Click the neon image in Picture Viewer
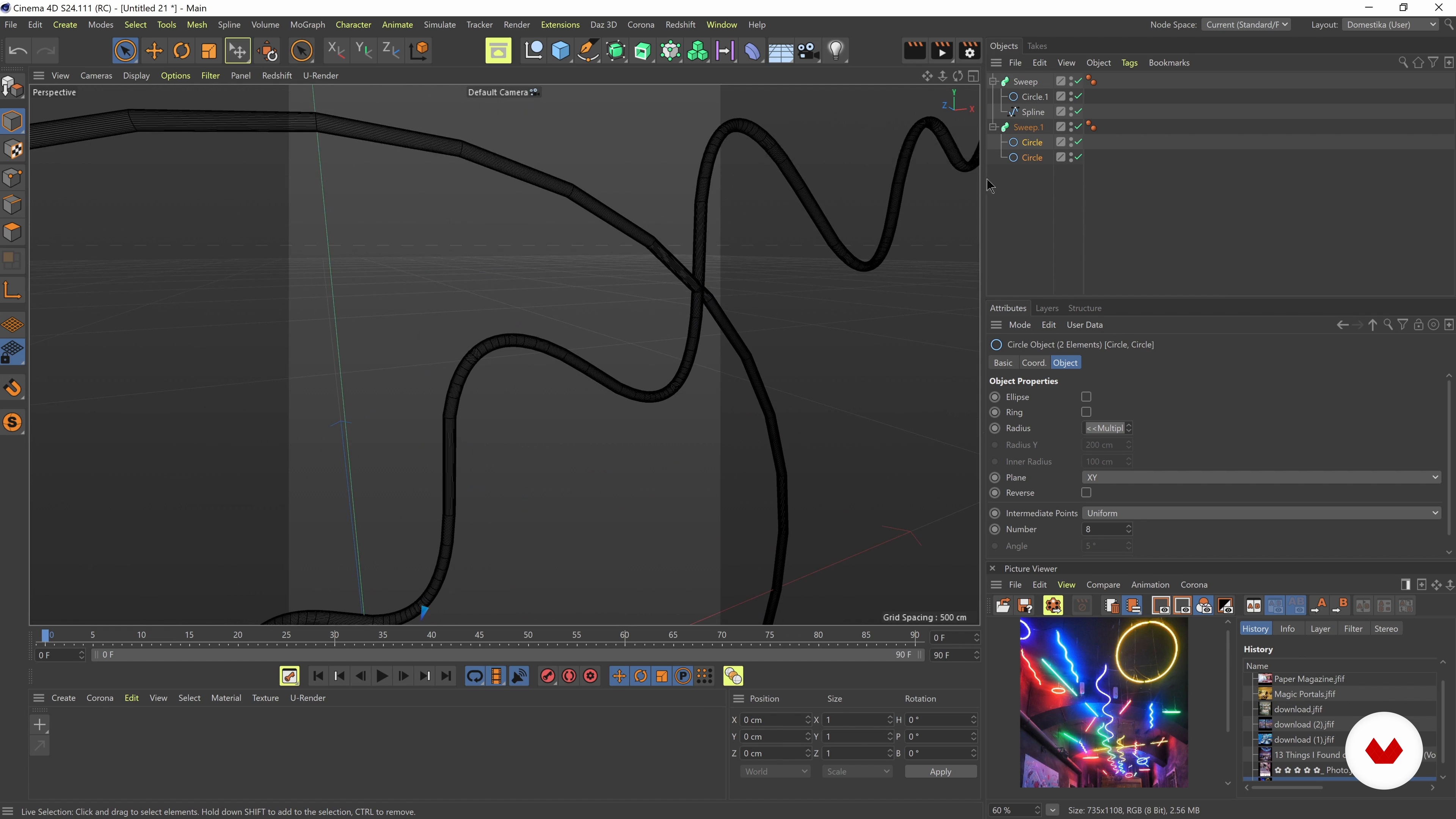The image size is (1456, 819). pyautogui.click(x=1103, y=703)
